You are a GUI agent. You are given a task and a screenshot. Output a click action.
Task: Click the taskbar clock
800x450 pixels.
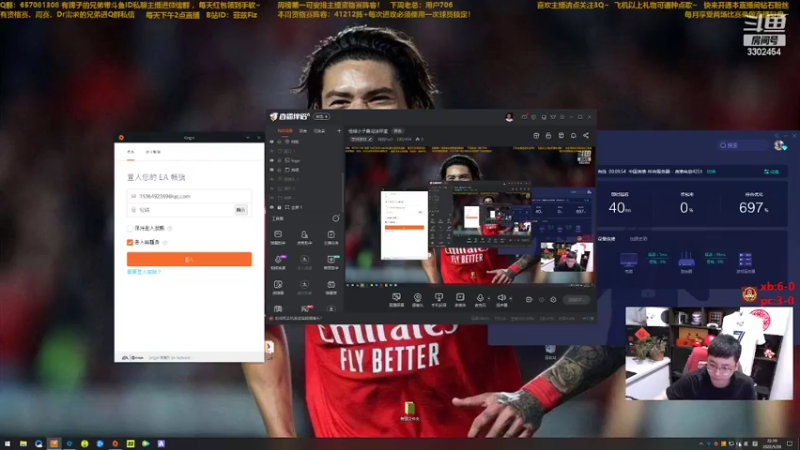pyautogui.click(x=772, y=444)
